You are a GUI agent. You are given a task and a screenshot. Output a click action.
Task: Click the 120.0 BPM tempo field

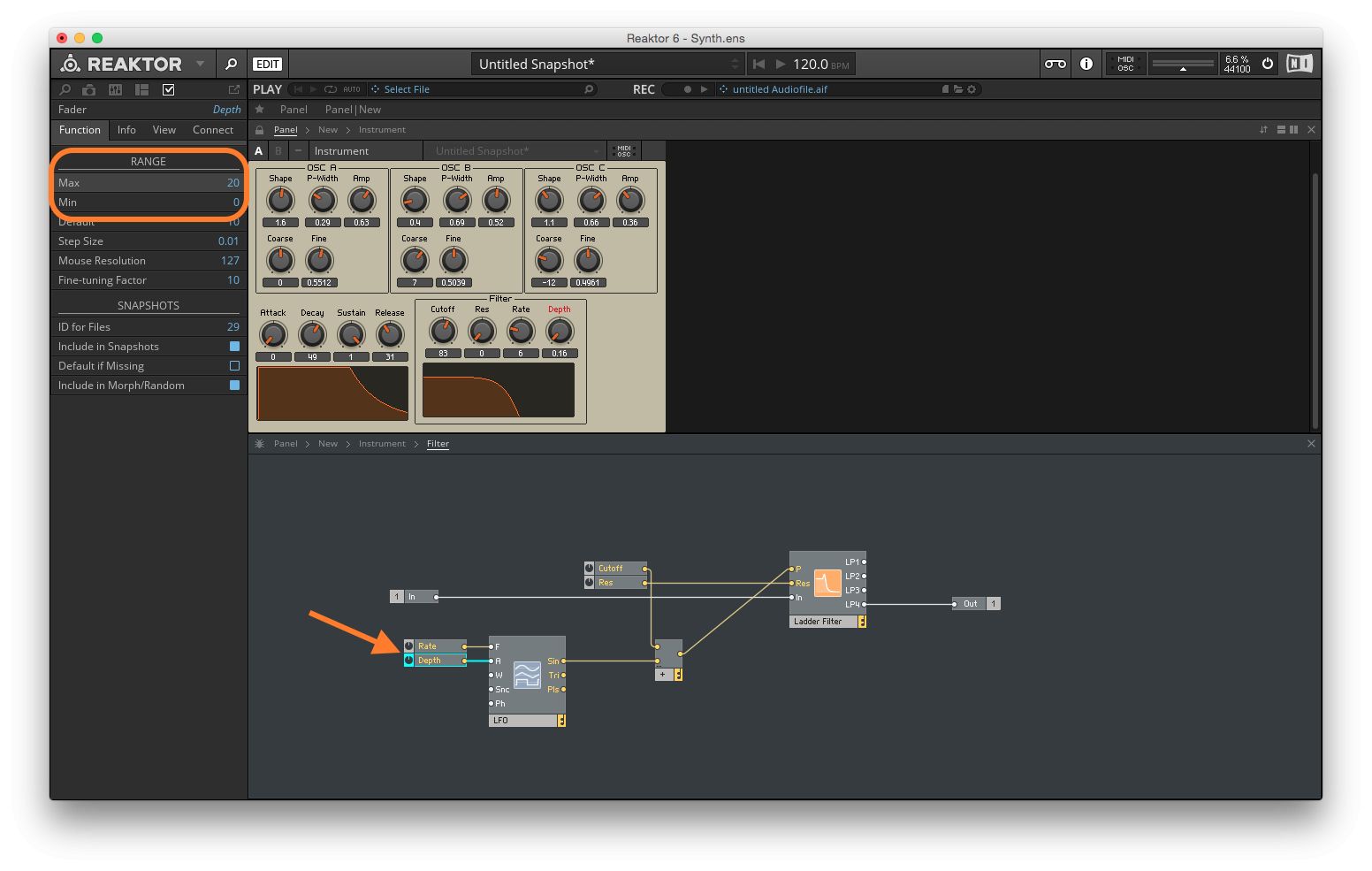click(821, 64)
